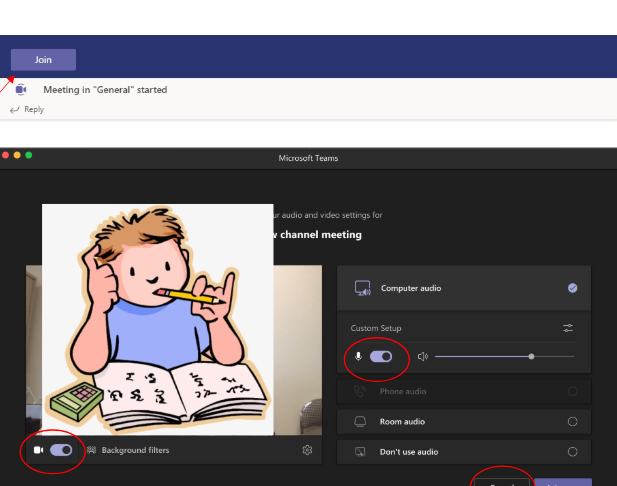Click the Computer audio selected checkmark
The height and width of the screenshot is (486, 617).
[x=573, y=288]
